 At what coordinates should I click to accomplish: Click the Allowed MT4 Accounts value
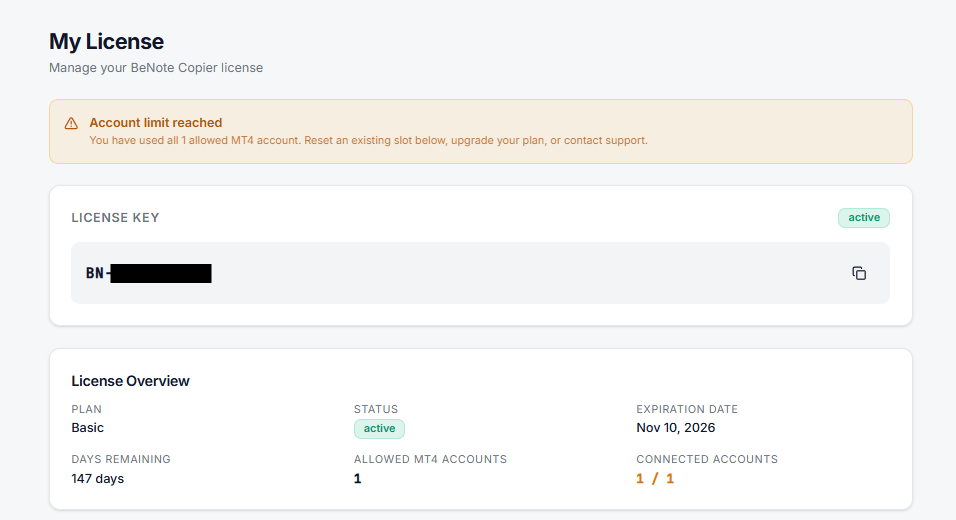(357, 479)
